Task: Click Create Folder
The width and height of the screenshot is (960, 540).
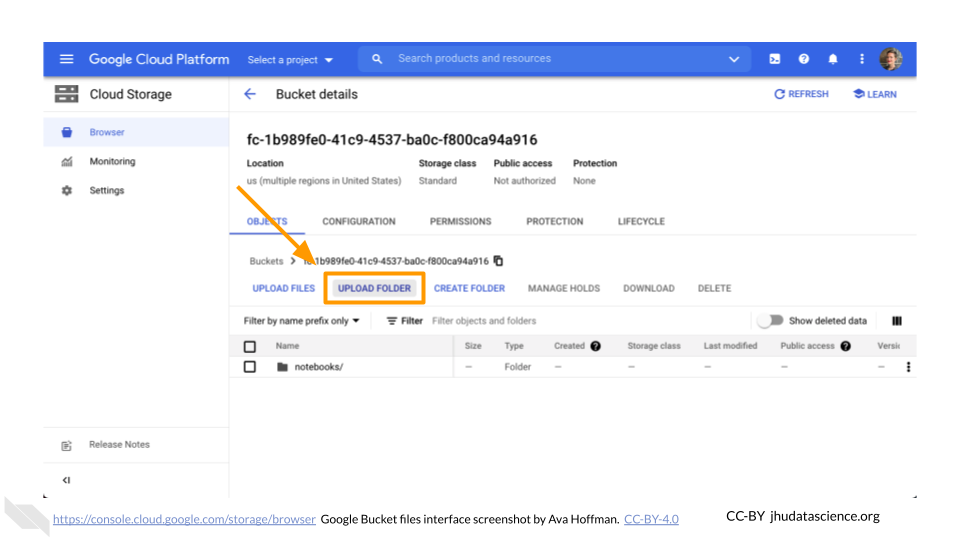Action: (470, 288)
